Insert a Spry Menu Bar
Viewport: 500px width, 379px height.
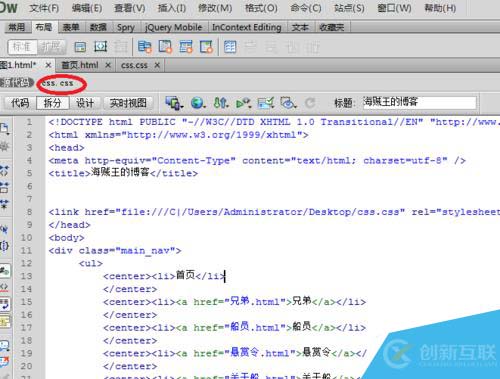click(145, 47)
